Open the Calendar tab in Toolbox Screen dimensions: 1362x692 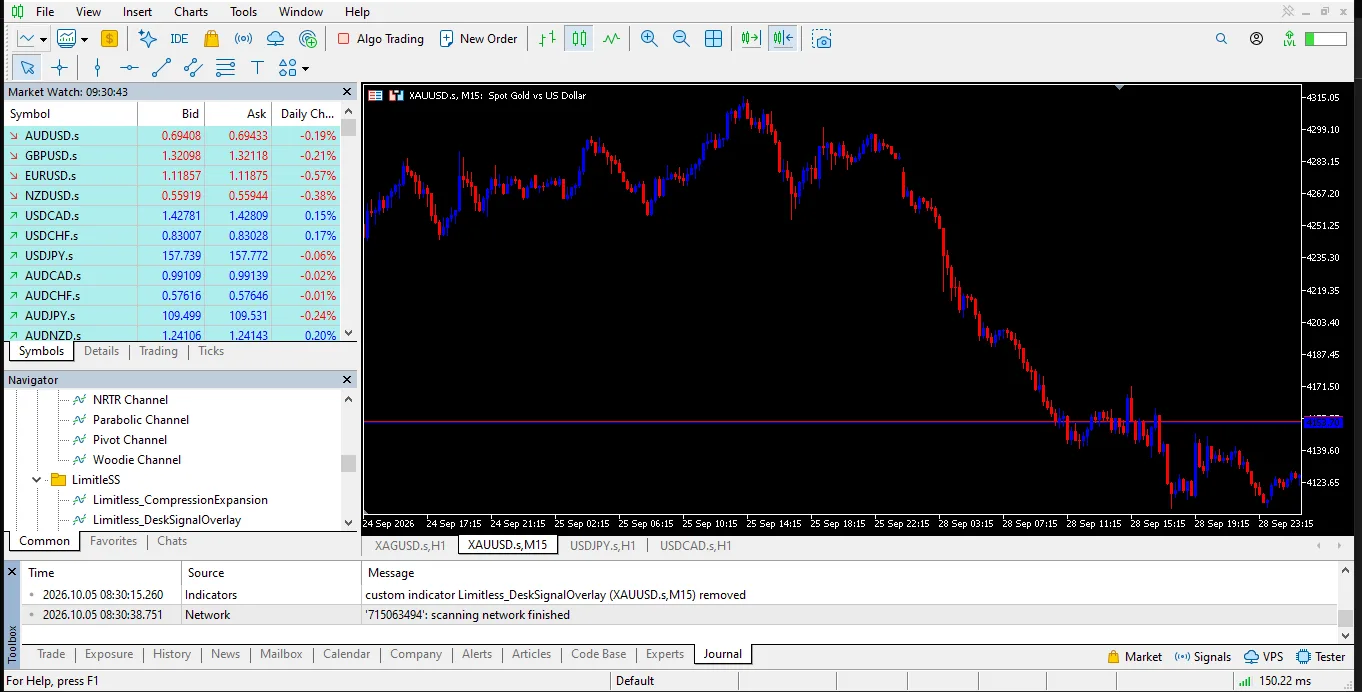[346, 654]
